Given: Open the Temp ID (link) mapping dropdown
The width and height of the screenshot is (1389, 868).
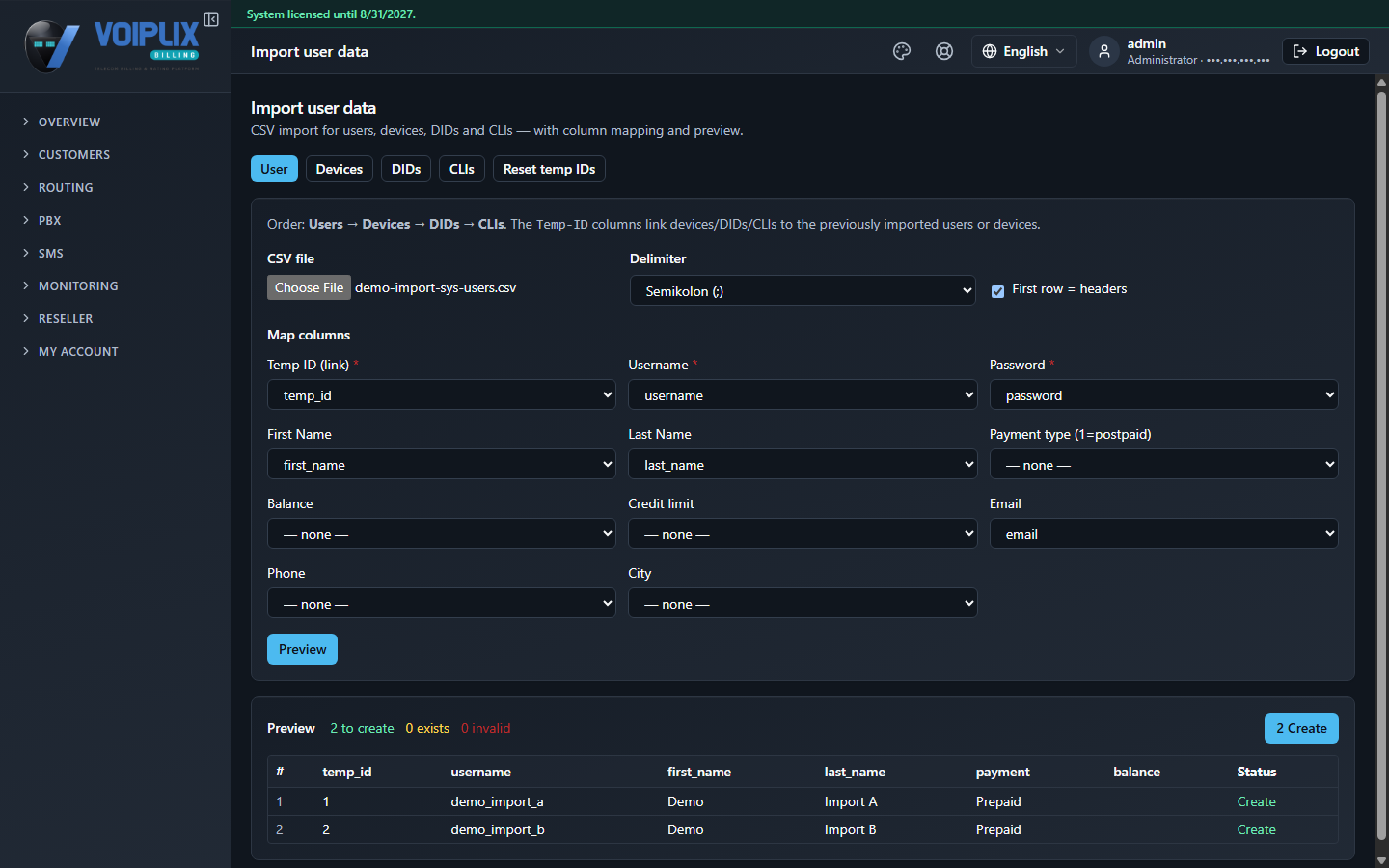Looking at the screenshot, I should [x=442, y=394].
